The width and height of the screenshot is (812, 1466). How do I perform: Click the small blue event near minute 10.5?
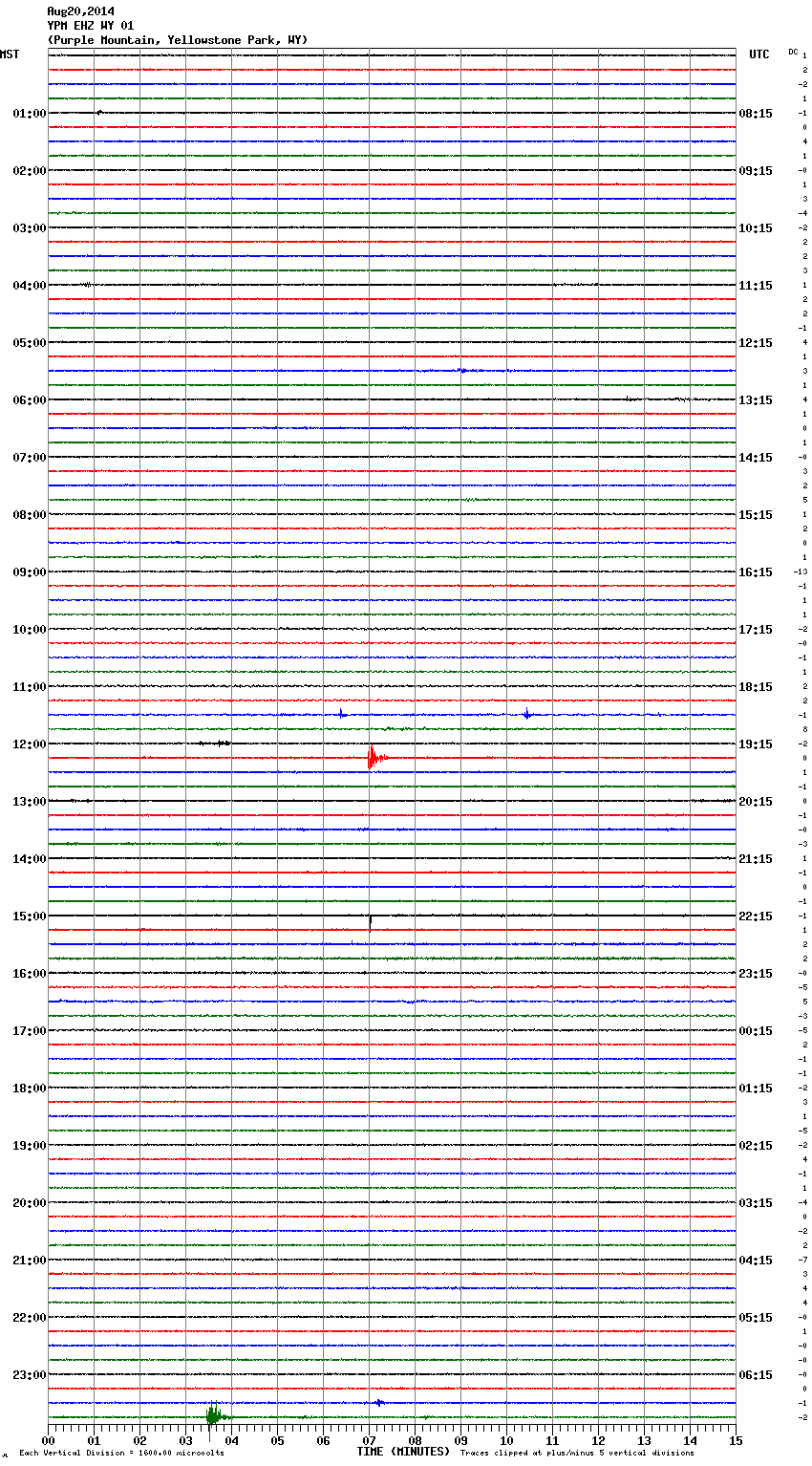pos(526,714)
